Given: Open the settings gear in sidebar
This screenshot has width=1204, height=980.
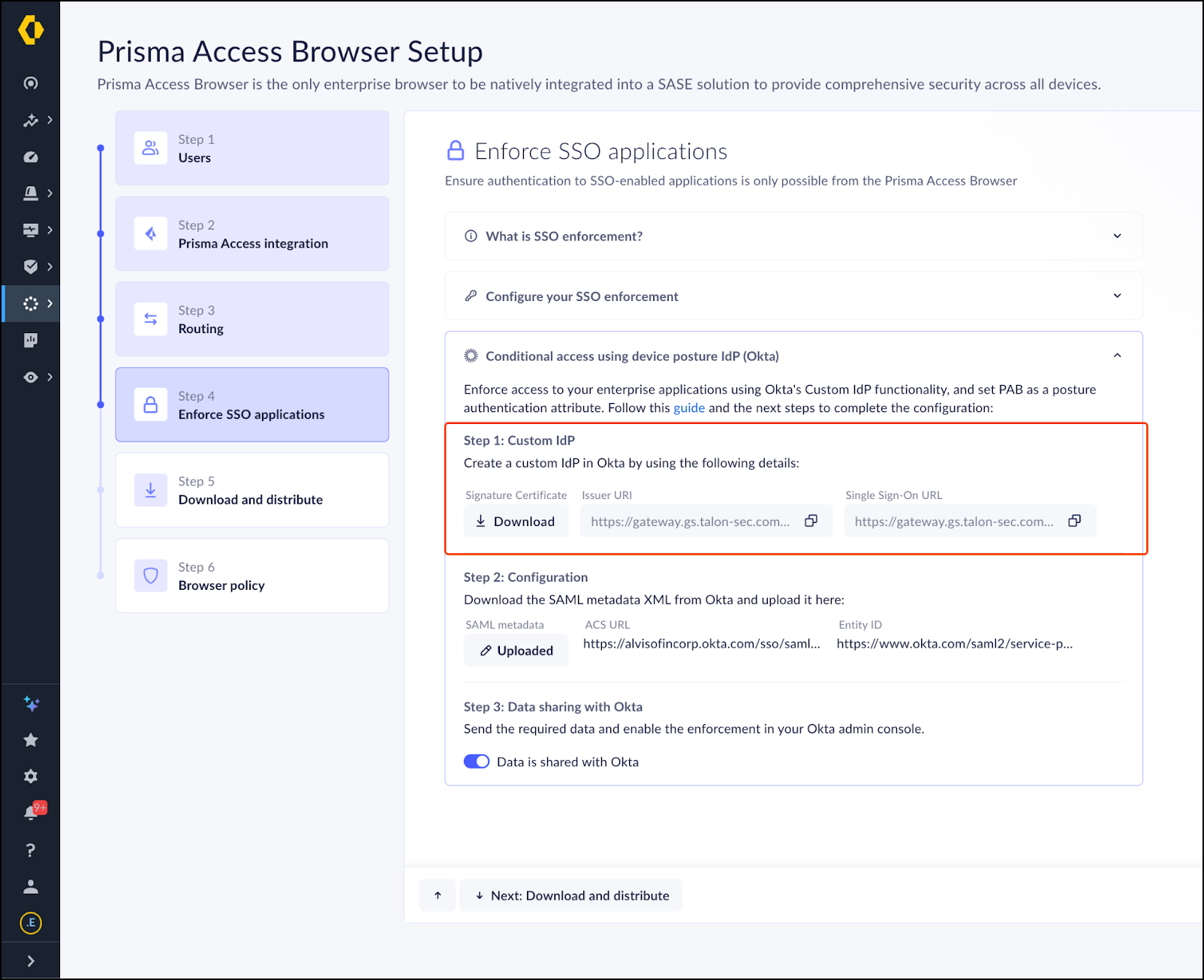Looking at the screenshot, I should pos(31,777).
